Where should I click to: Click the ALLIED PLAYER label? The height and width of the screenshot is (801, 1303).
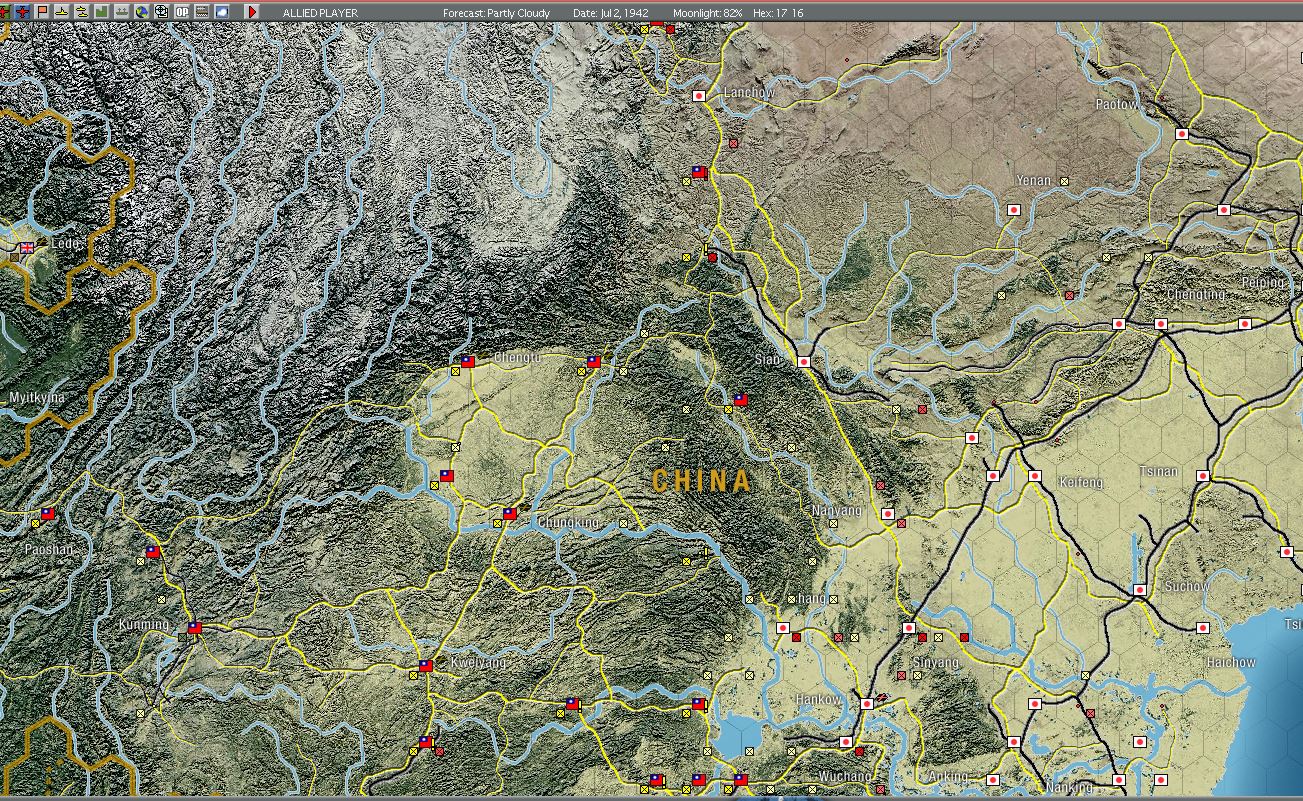click(x=320, y=13)
